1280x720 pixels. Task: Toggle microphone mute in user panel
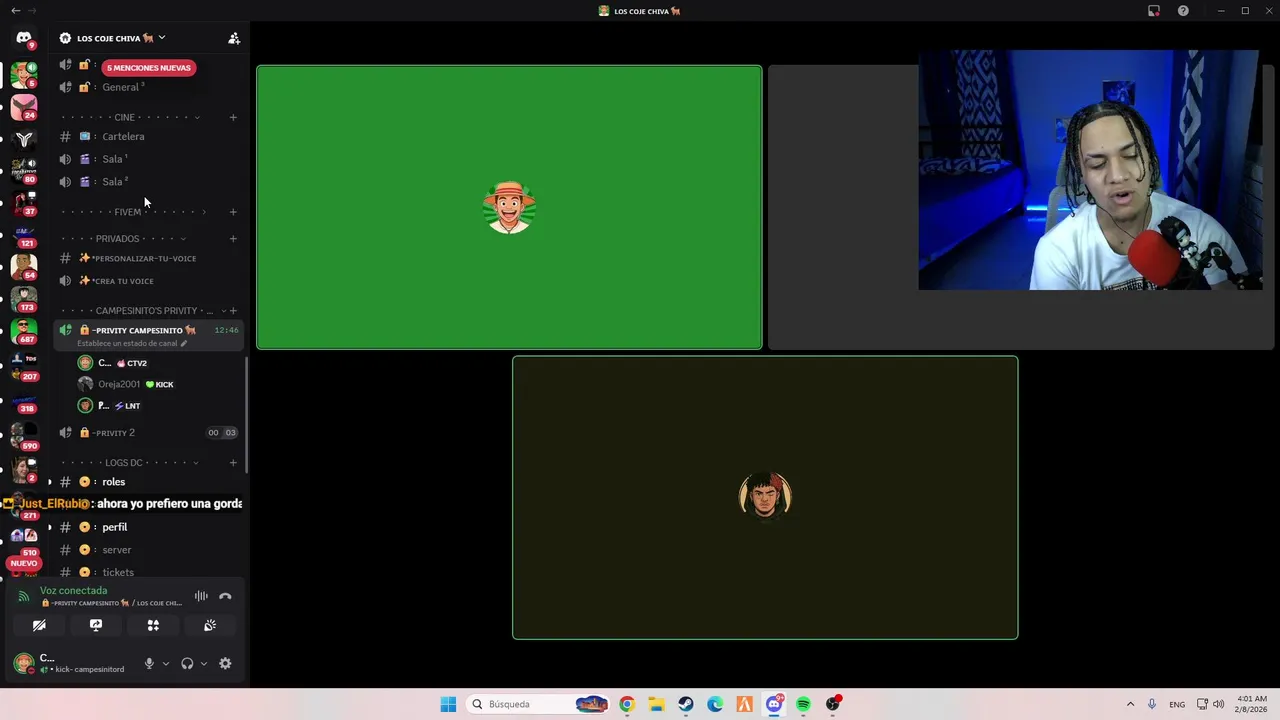tap(149, 663)
